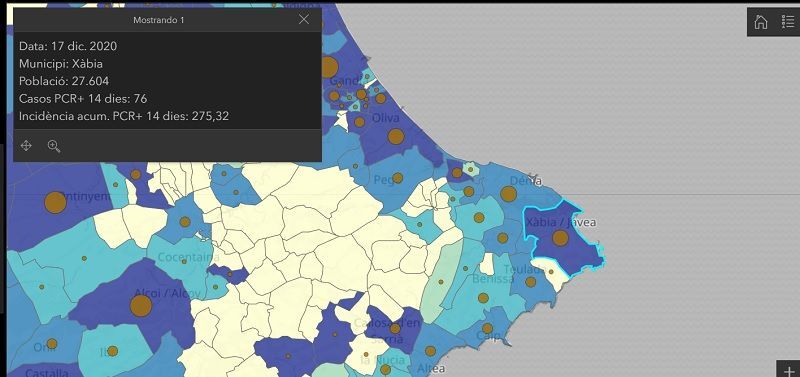Viewport: 800px width, 377px height.
Task: Click the Pego brown circle marker
Action: pyautogui.click(x=397, y=178)
